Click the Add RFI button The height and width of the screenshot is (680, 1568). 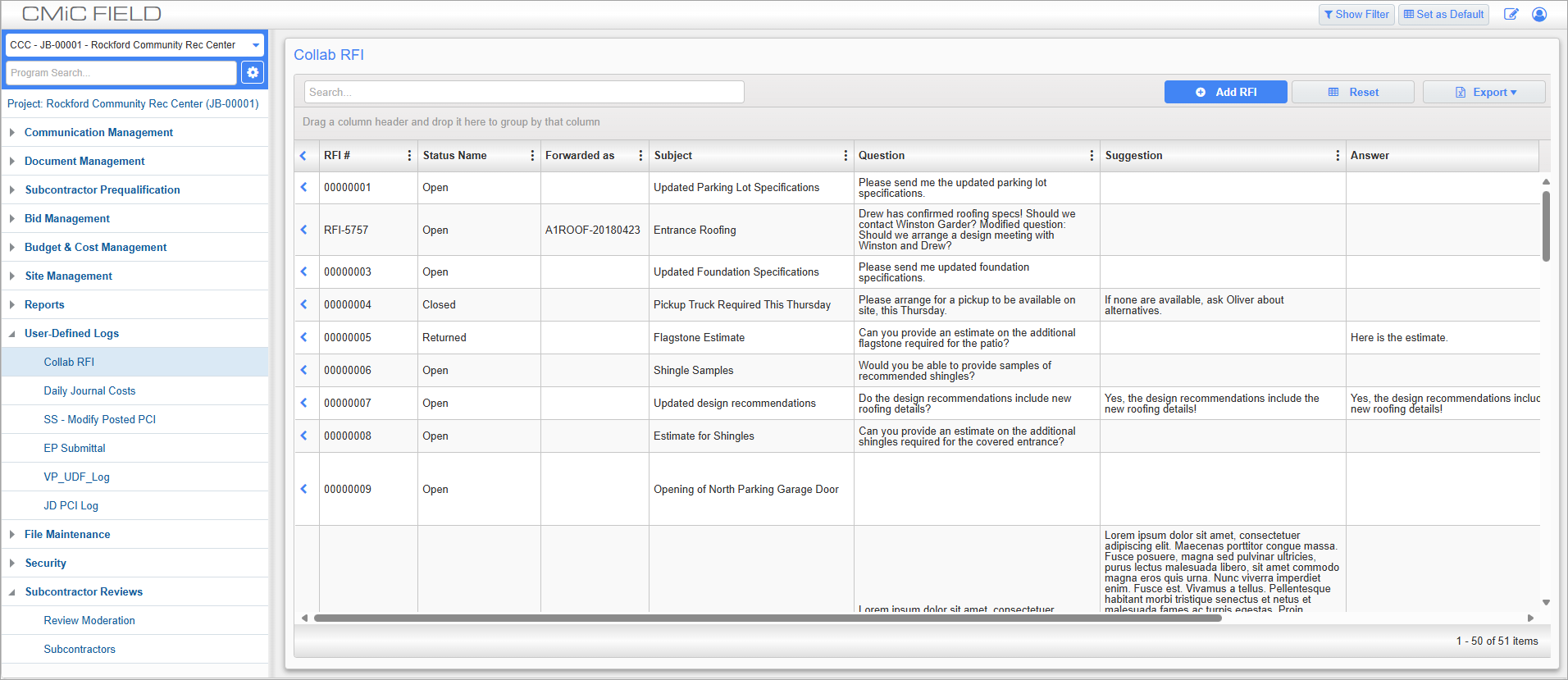1226,92
